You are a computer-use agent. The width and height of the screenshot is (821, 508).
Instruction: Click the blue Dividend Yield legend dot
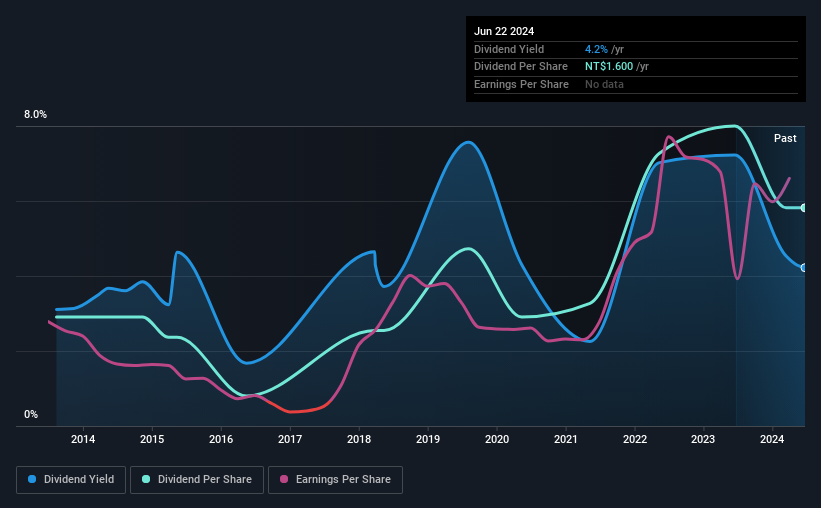tap(32, 479)
